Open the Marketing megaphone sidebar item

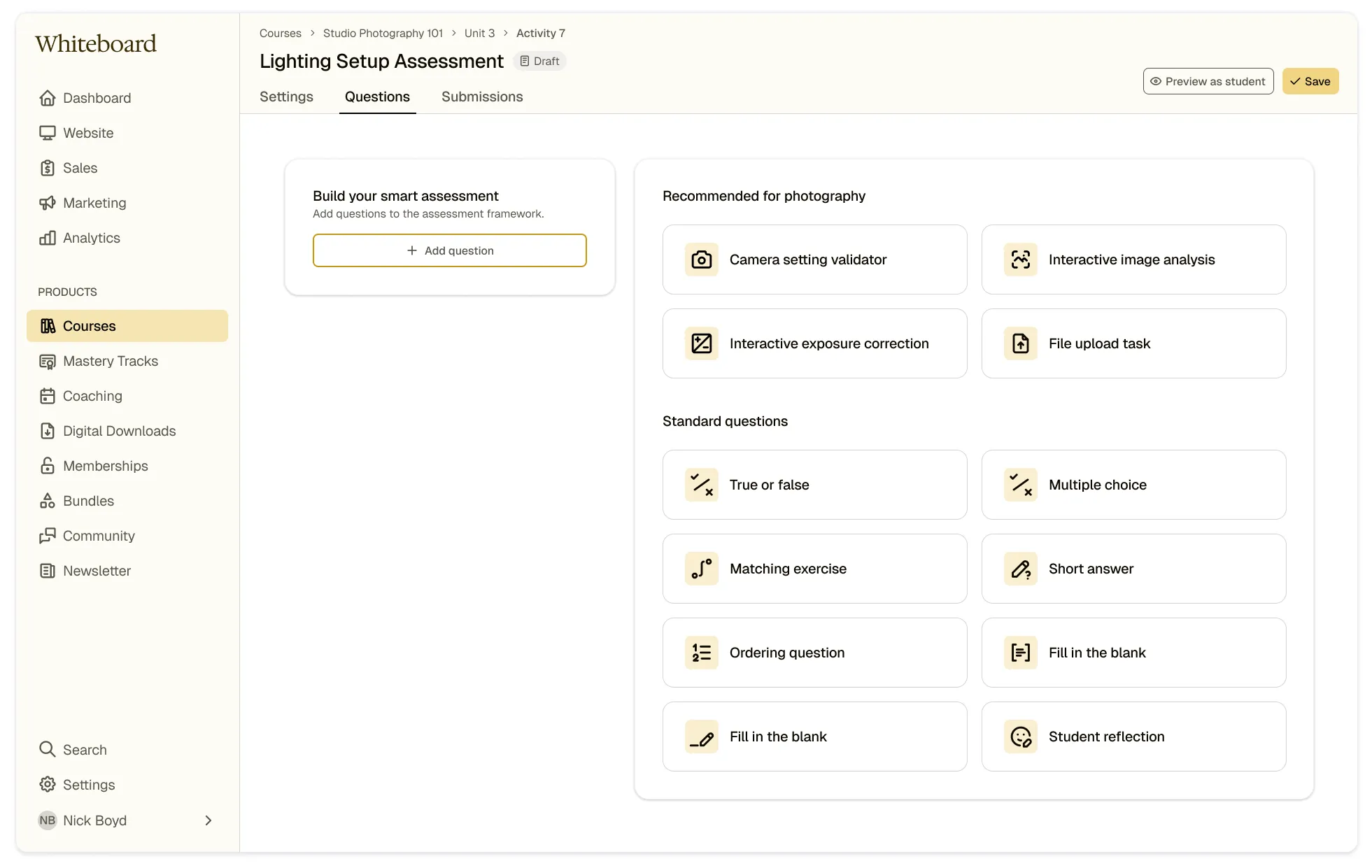(94, 203)
